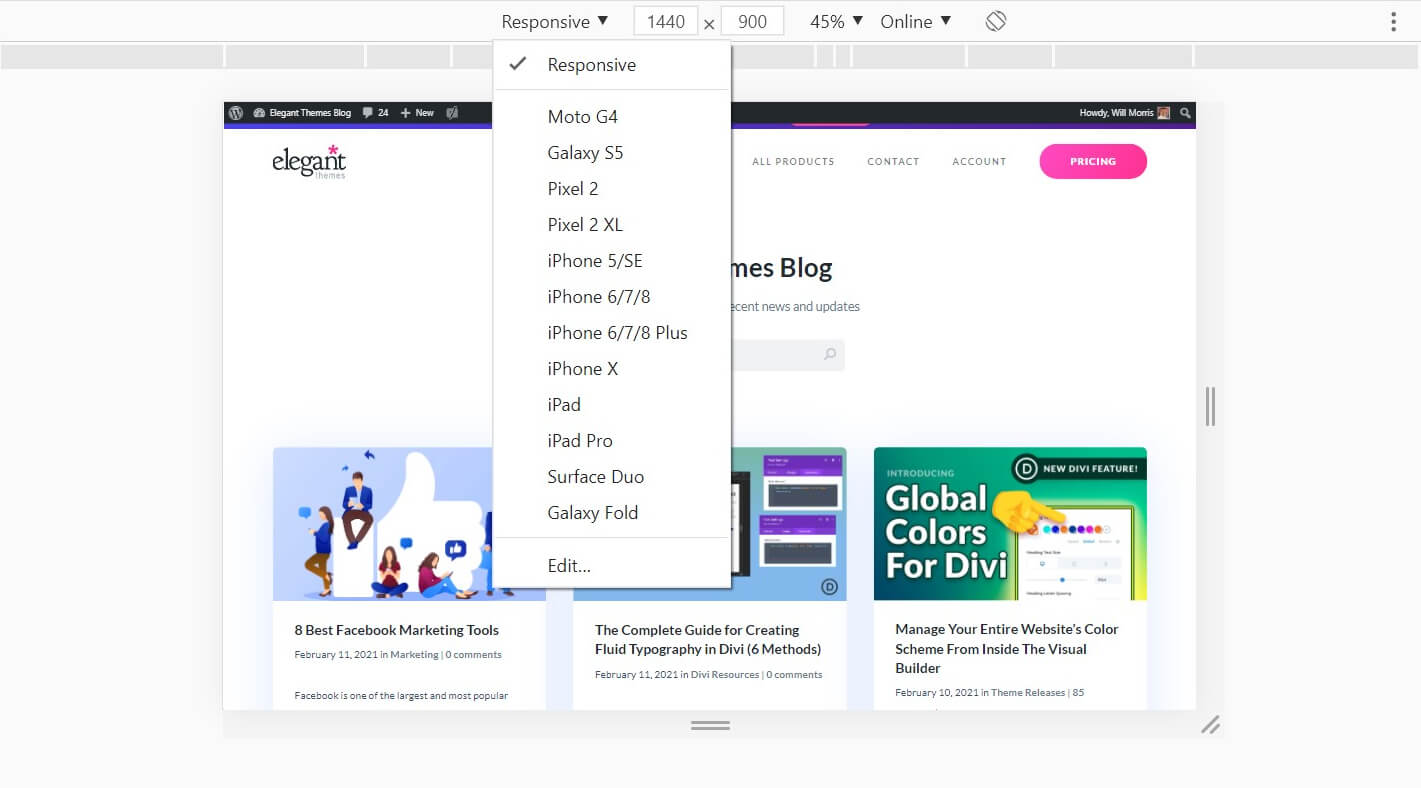The width and height of the screenshot is (1421, 788).
Task: Open the site search magnifier in admin bar
Action: point(1186,113)
